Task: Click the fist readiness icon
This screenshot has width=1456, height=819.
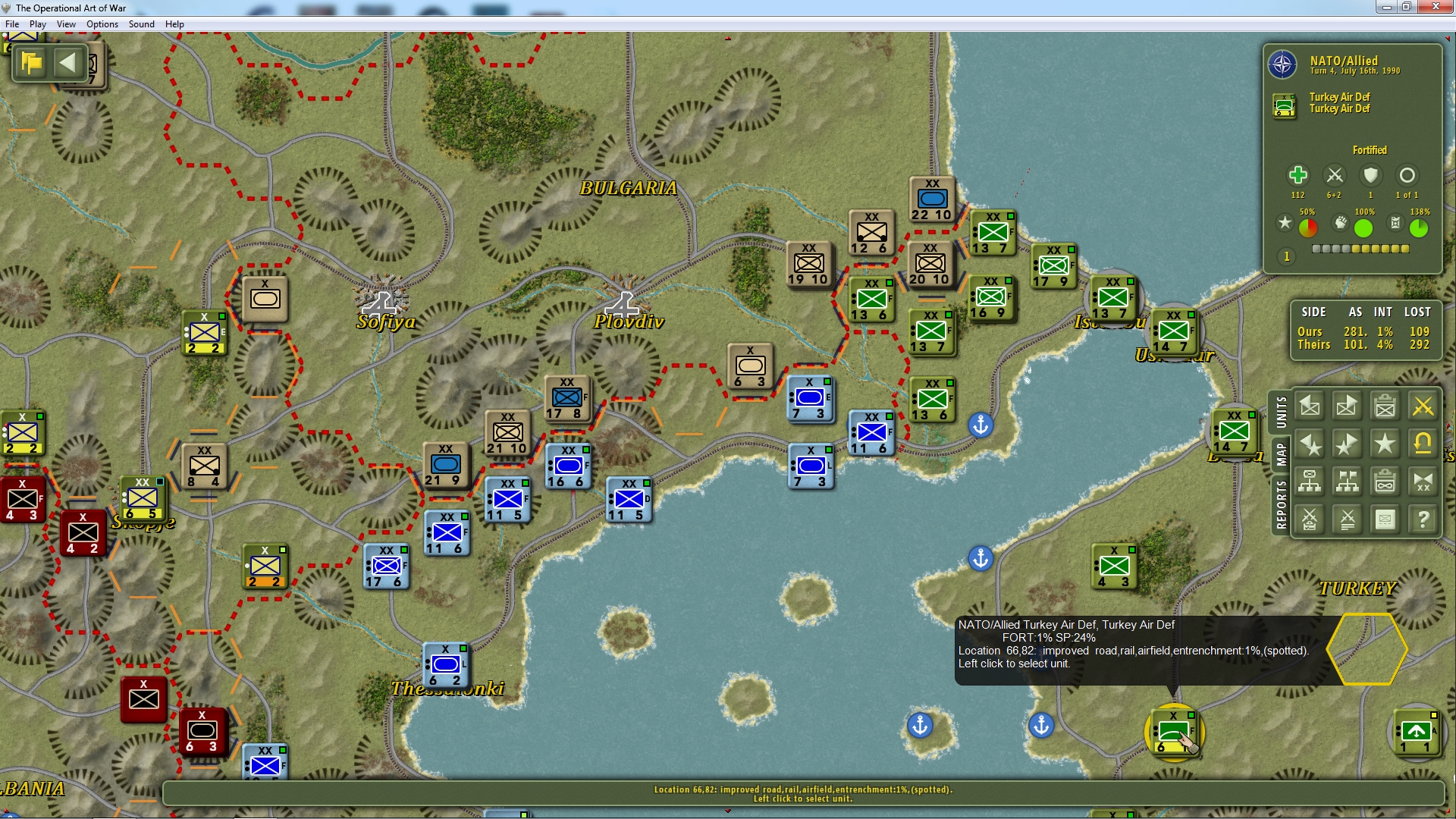Action: tap(1341, 223)
